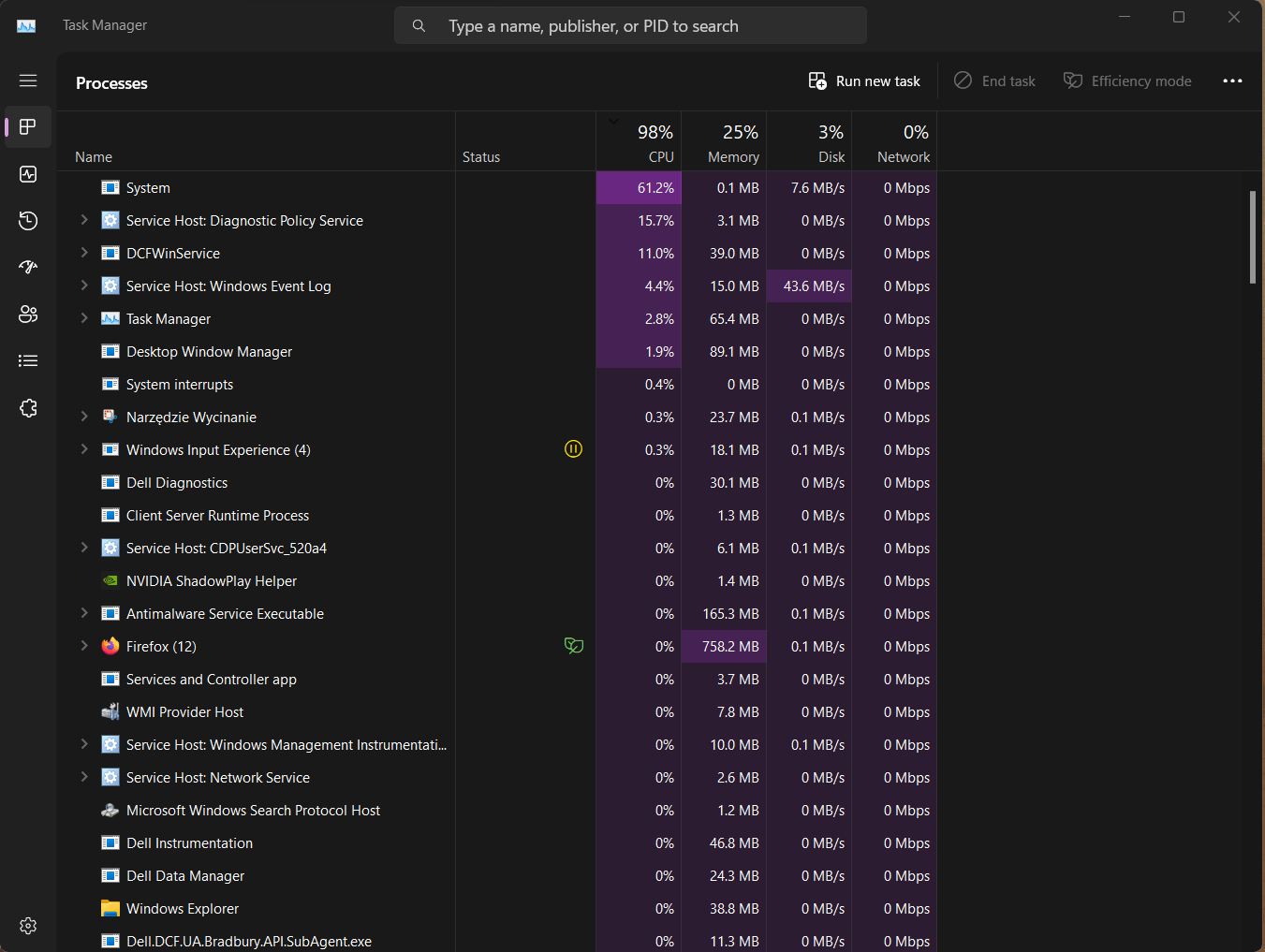1265x952 pixels.
Task: Open the Startup apps page
Action: (28, 268)
